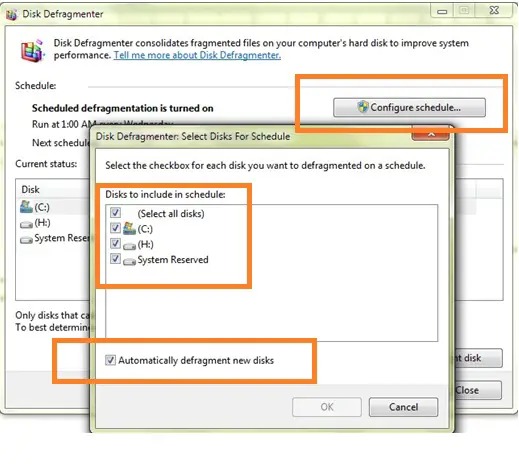Screen dimensions: 519x465
Task: Click the large Disk Defragmenter logo icon
Action: [32, 50]
